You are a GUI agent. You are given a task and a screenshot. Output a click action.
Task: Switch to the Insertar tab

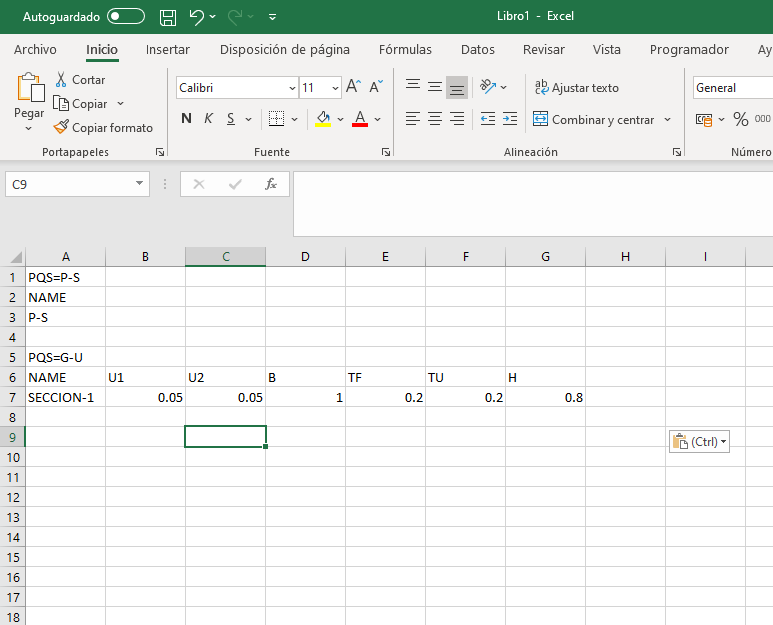[x=168, y=50]
